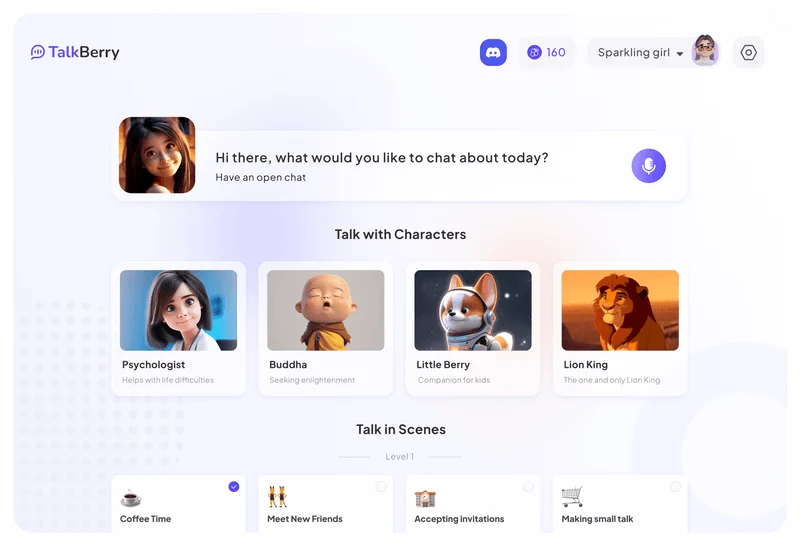
Task: Click the microphone button to start speaking
Action: 648,166
